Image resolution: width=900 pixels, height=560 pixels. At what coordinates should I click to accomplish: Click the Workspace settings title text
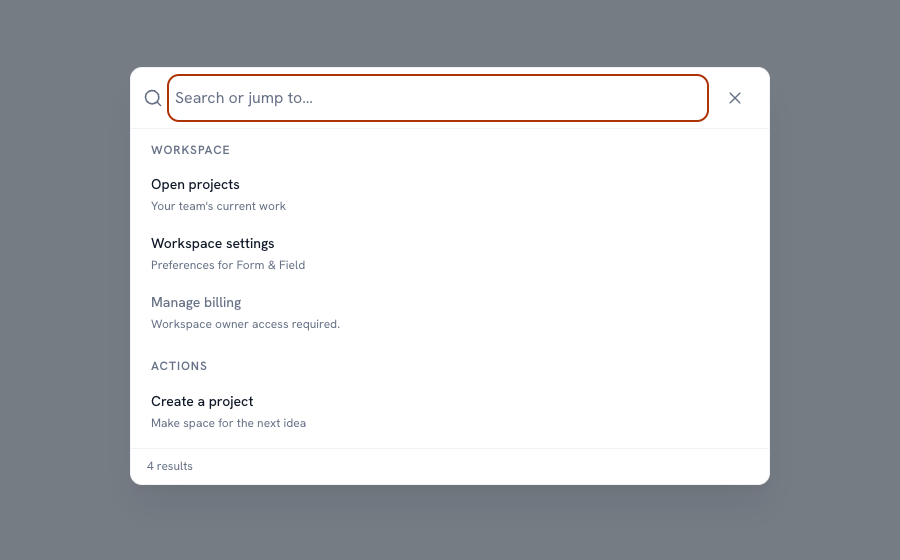212,244
